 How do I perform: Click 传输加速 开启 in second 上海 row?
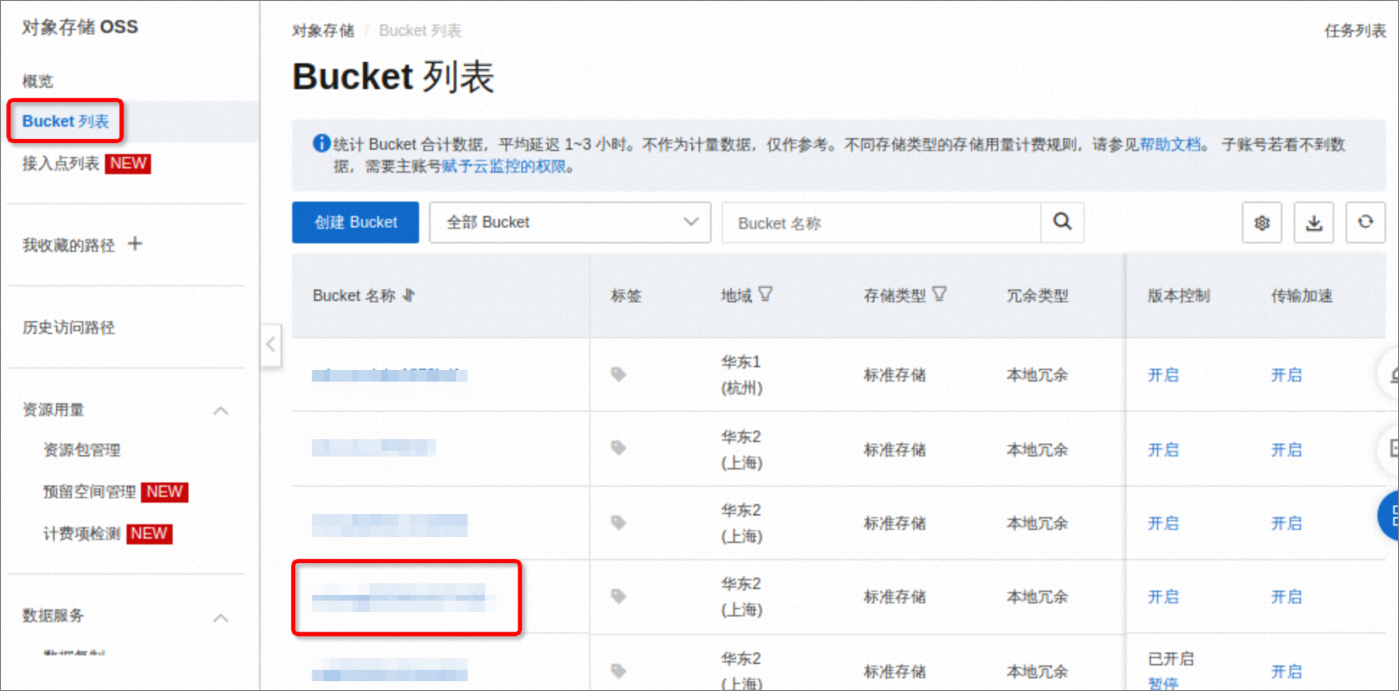point(1286,523)
